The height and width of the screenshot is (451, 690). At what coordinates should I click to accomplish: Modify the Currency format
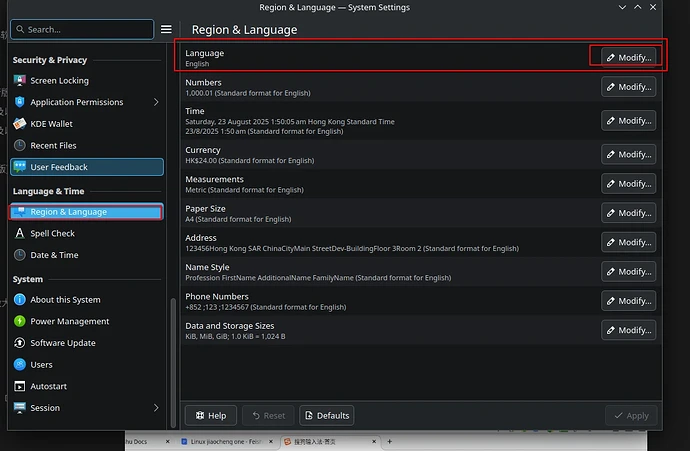point(628,154)
